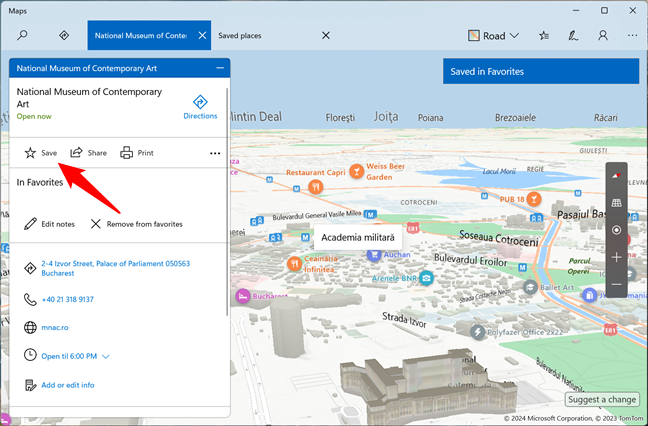The height and width of the screenshot is (426, 648).
Task: Zoom in on the map
Action: point(616,257)
